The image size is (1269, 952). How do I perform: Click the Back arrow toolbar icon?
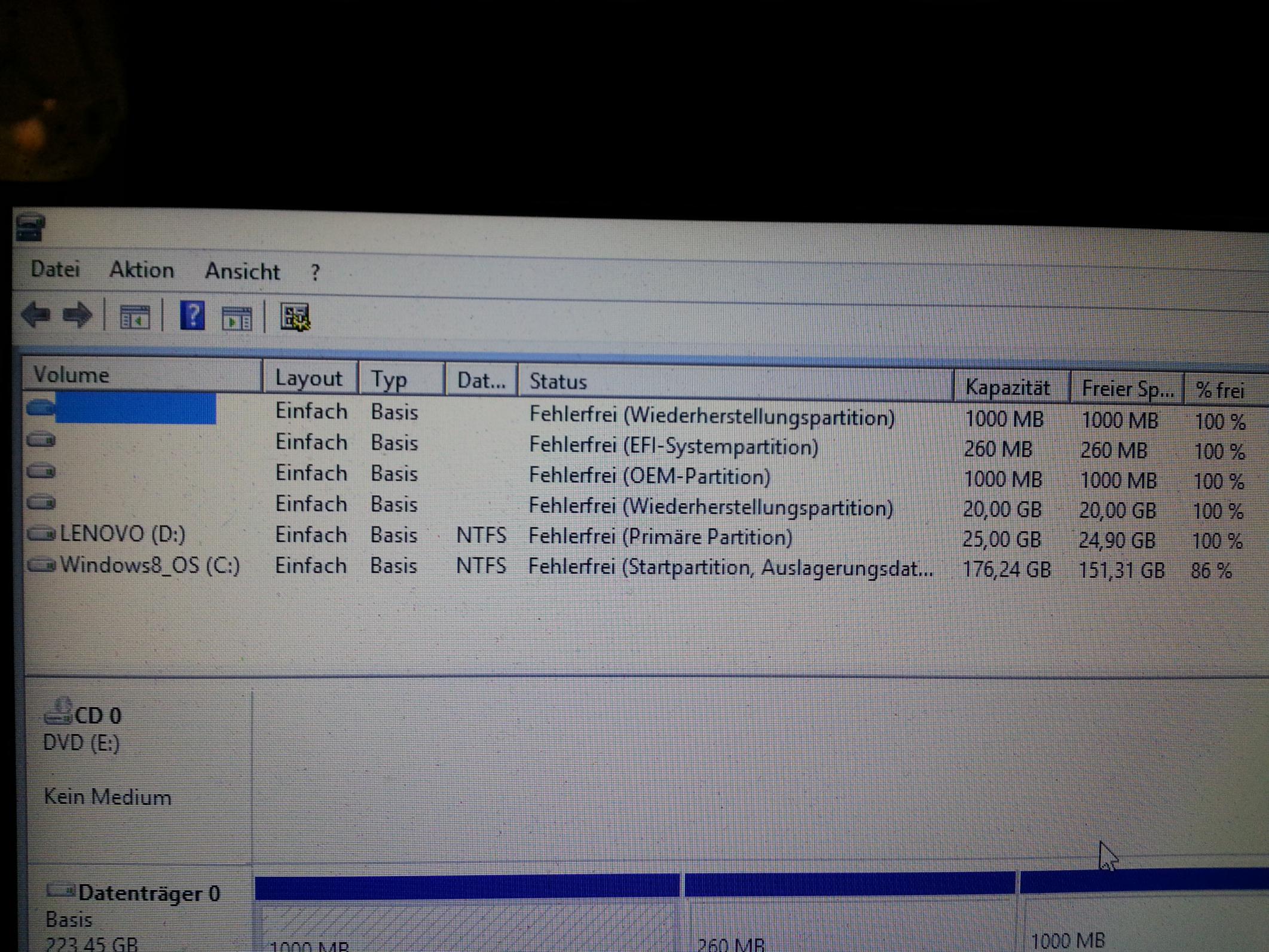point(36,314)
